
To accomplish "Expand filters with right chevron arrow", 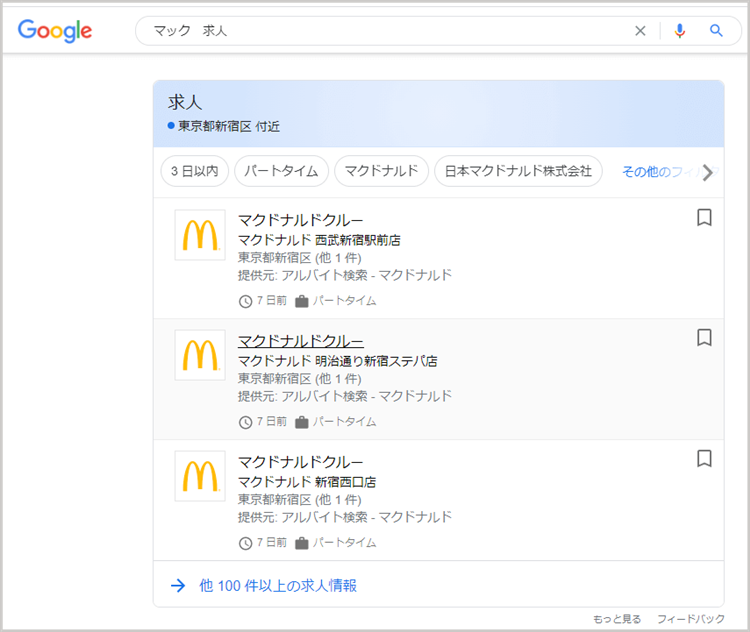I will point(708,172).
